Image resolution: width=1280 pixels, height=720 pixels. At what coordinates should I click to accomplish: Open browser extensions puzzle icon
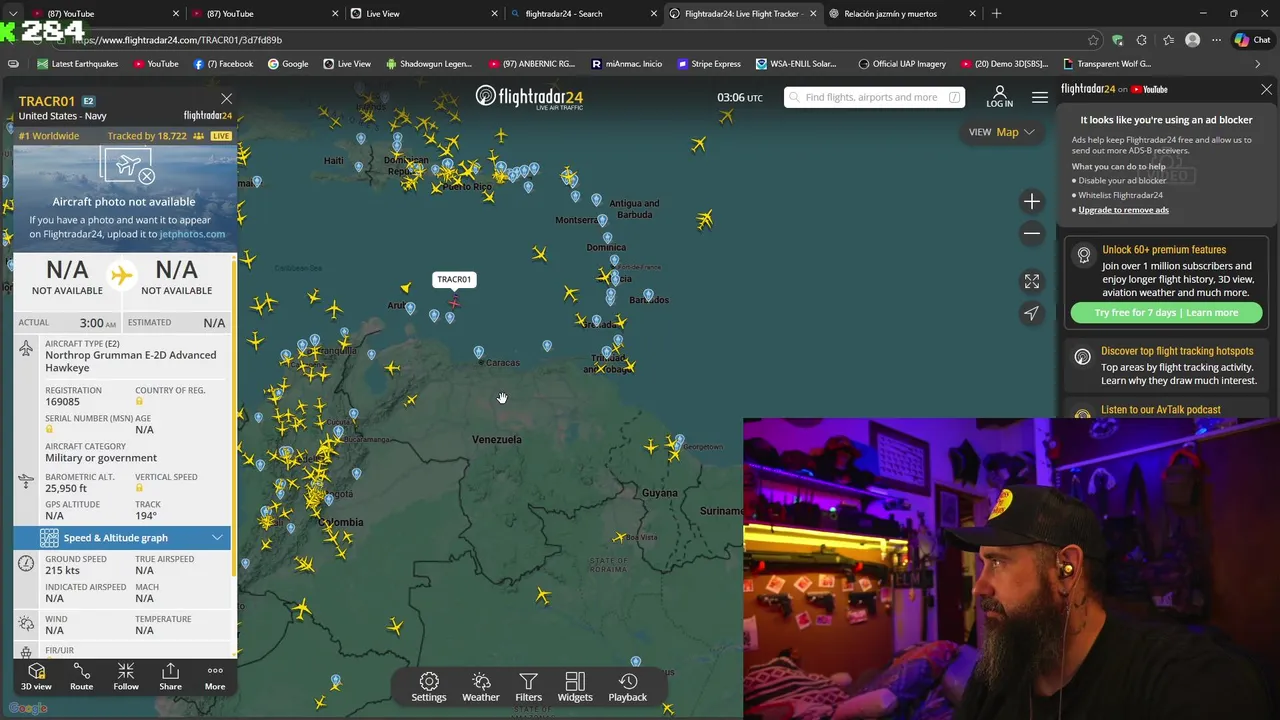tap(1142, 40)
